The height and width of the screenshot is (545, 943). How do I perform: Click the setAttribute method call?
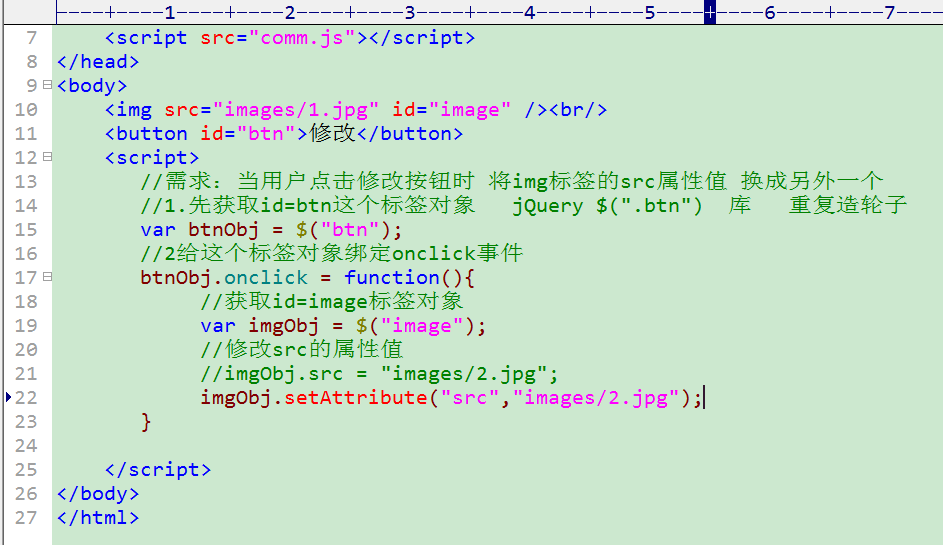coord(355,398)
